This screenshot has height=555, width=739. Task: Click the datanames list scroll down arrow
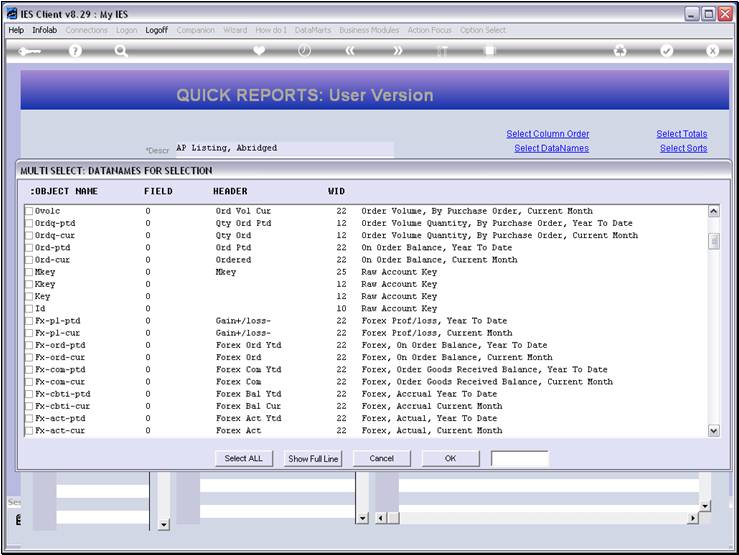pos(714,431)
